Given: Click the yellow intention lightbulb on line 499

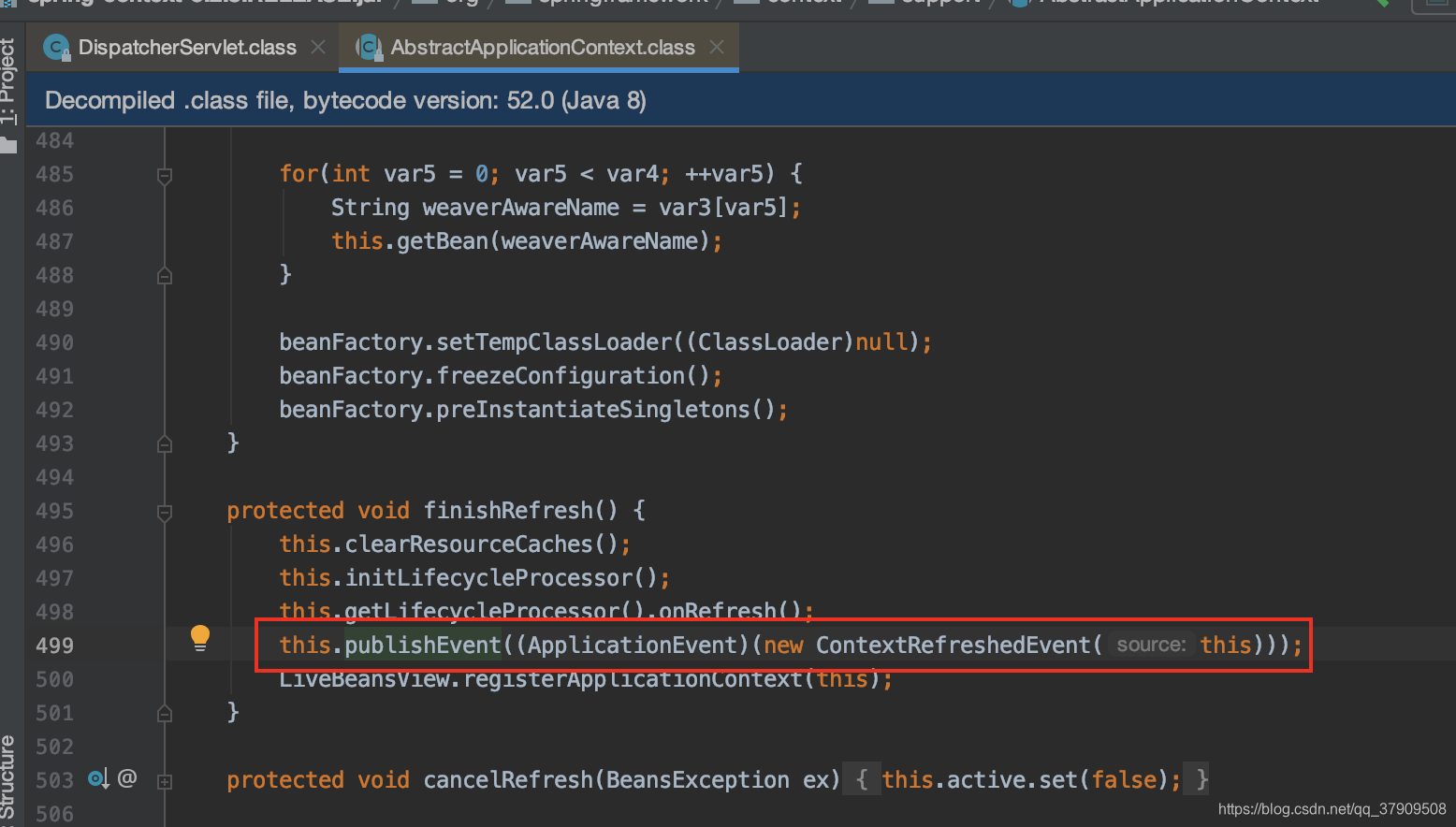Looking at the screenshot, I should (x=200, y=638).
